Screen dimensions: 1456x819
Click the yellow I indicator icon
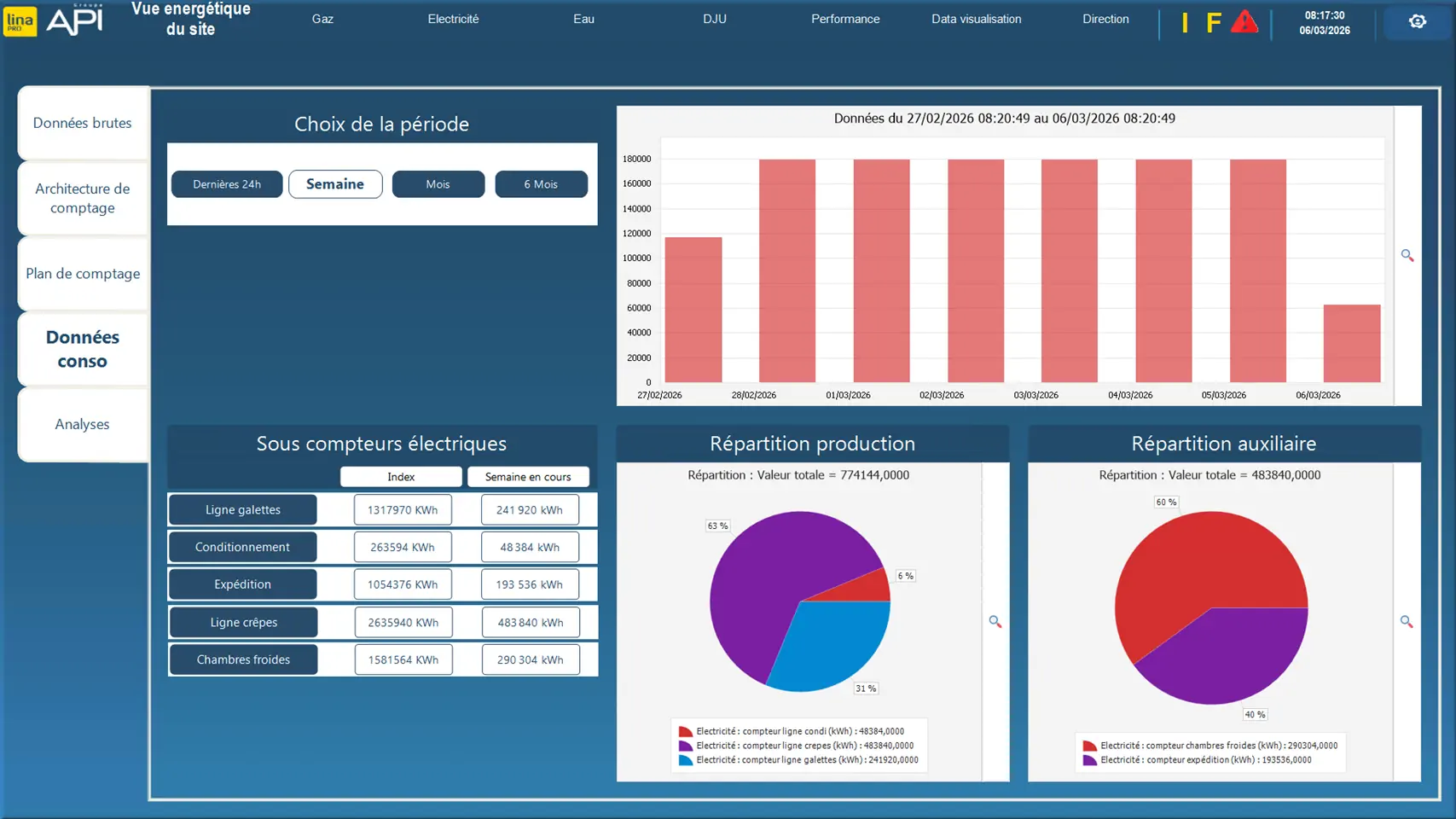click(1185, 22)
